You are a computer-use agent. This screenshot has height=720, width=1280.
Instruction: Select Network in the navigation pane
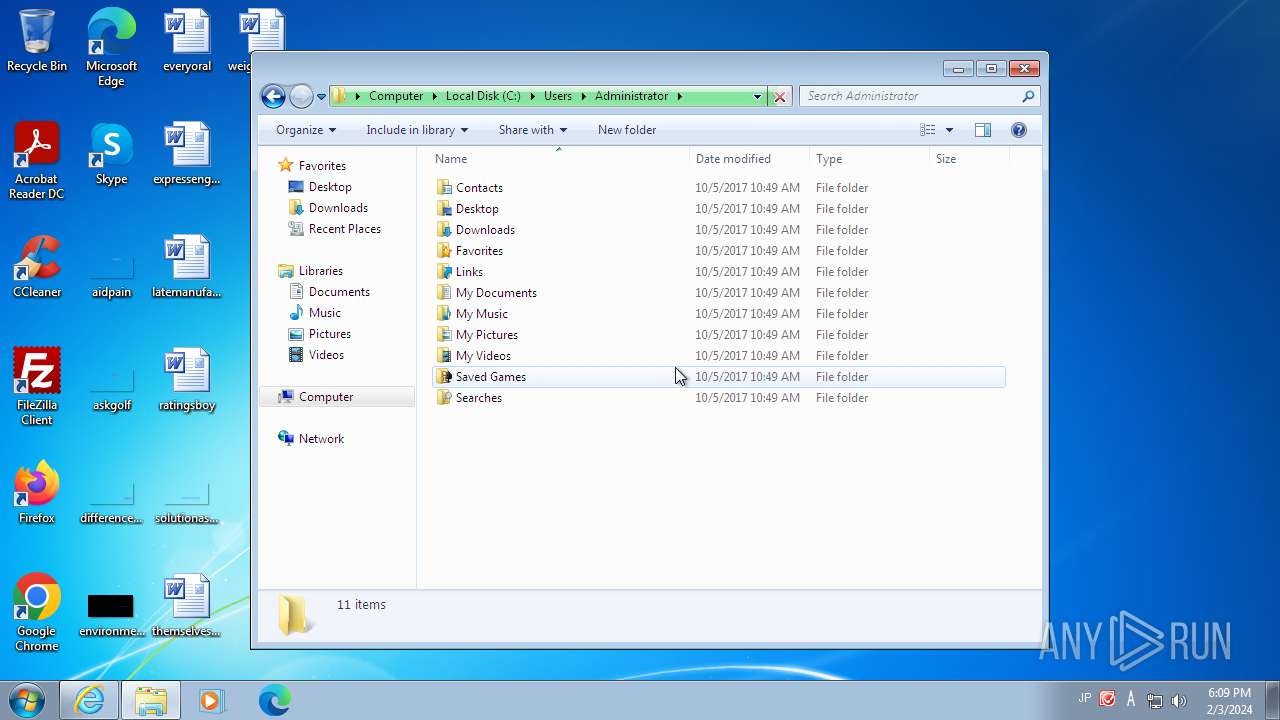(321, 439)
